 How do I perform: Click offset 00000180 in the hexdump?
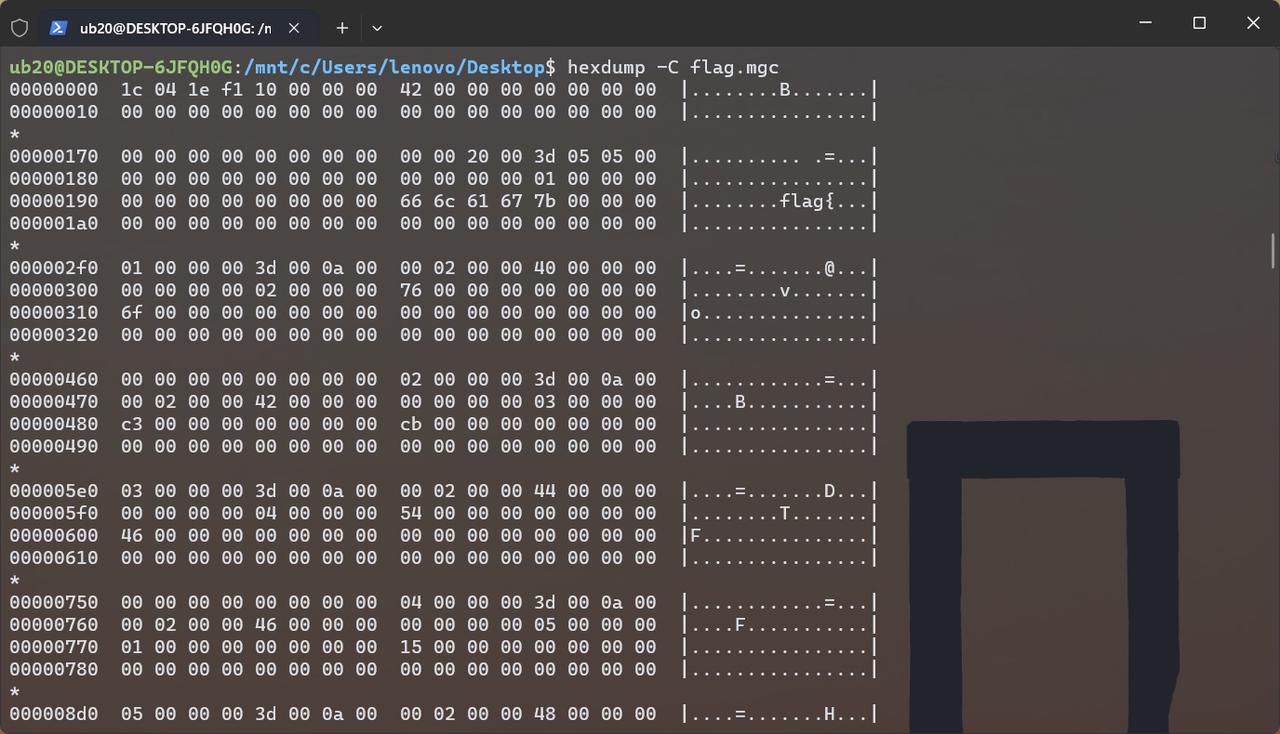coord(54,178)
